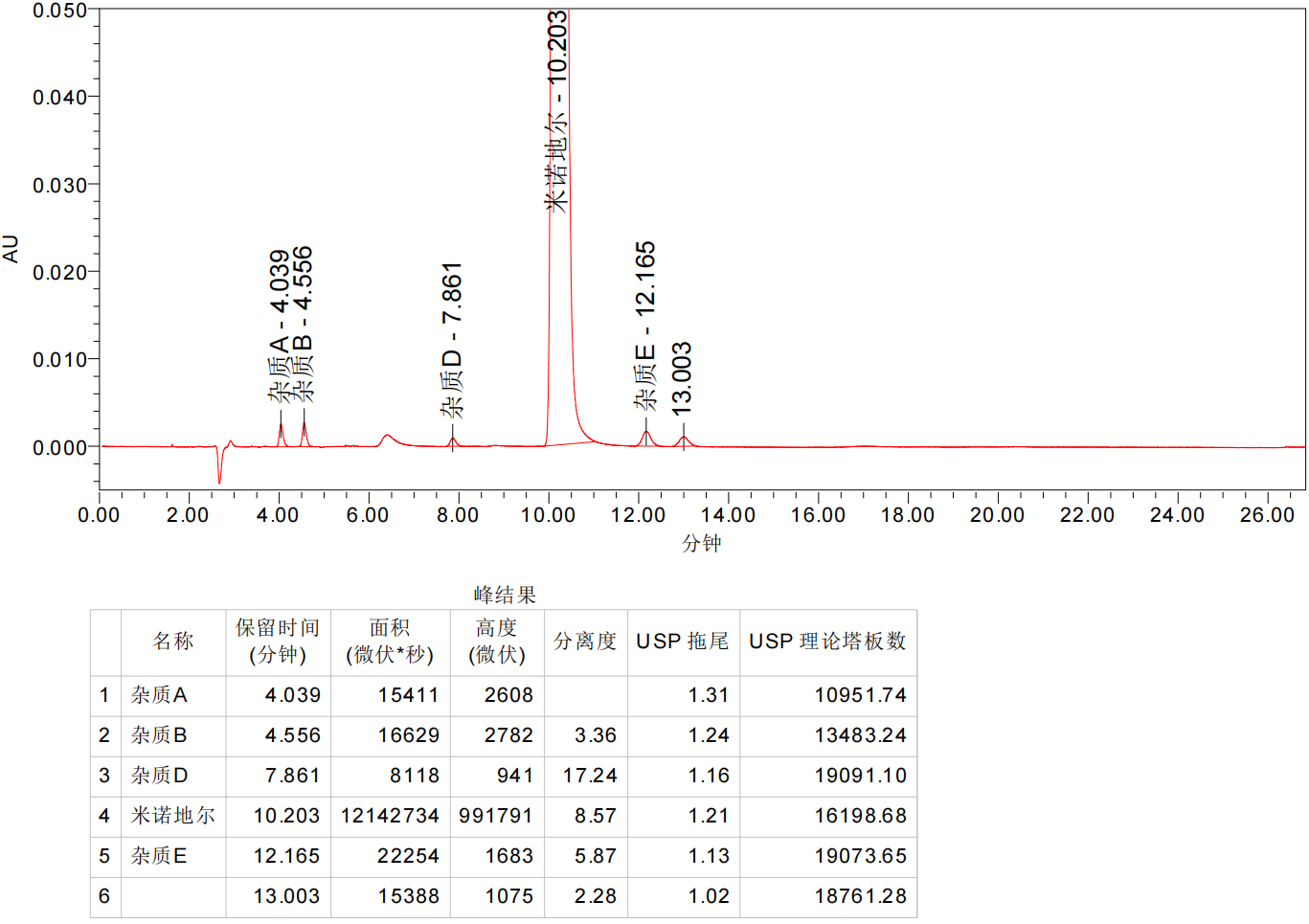1309x924 pixels.
Task: Click the unlabeled small peak near 6.4 minutes
Action: coord(387,439)
